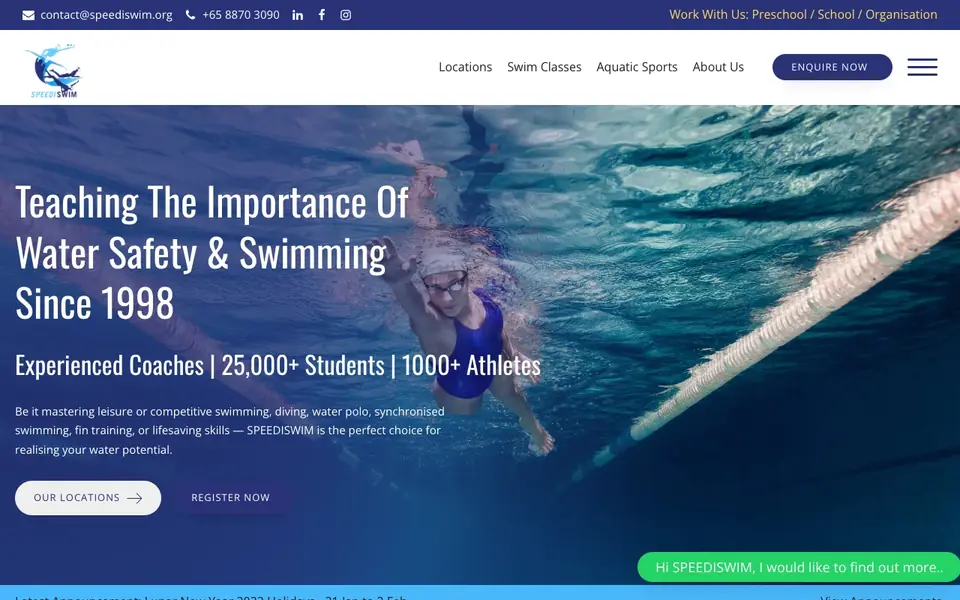
Task: Open the hamburger menu icon
Action: point(922,67)
